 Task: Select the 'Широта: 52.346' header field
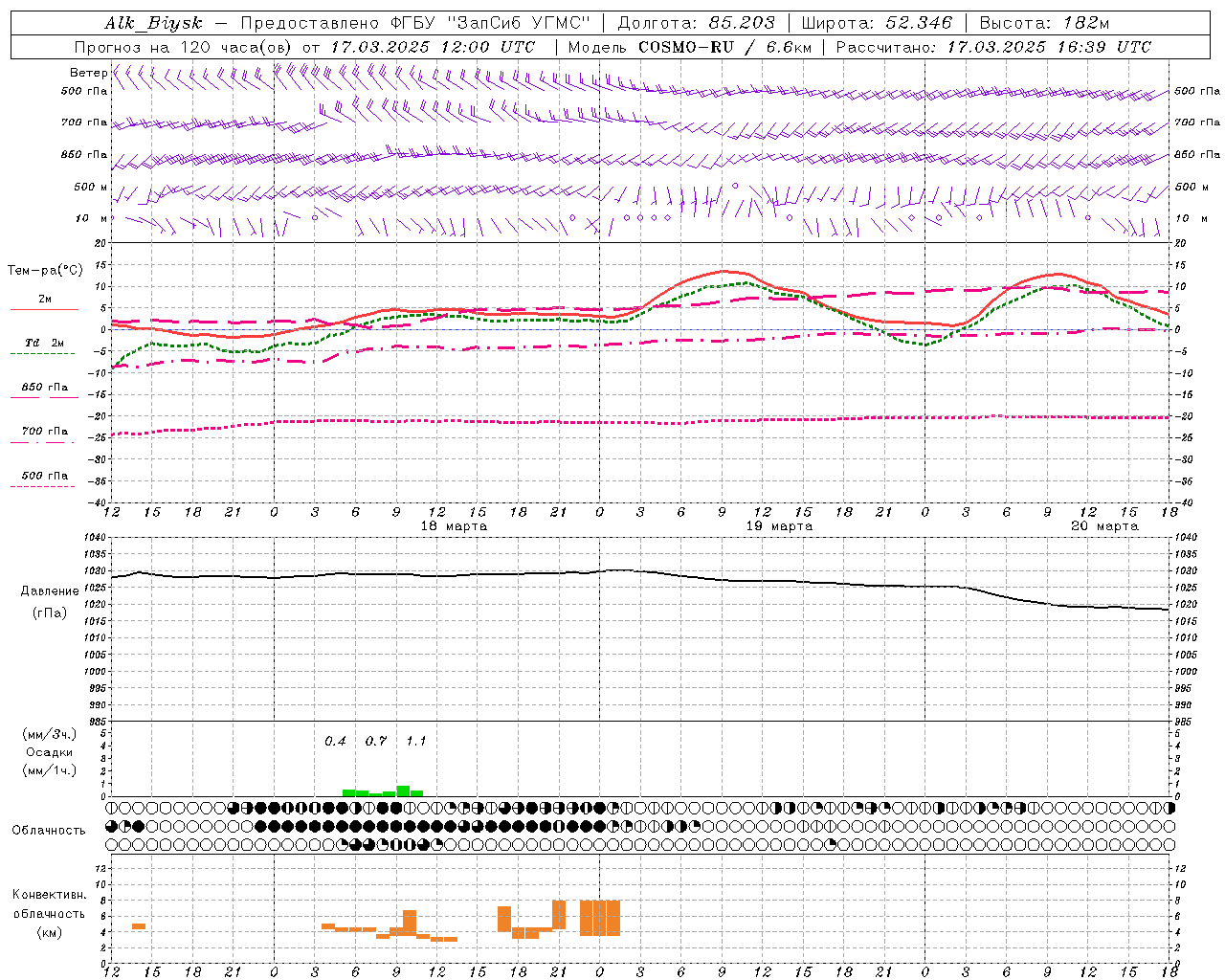coord(877,23)
